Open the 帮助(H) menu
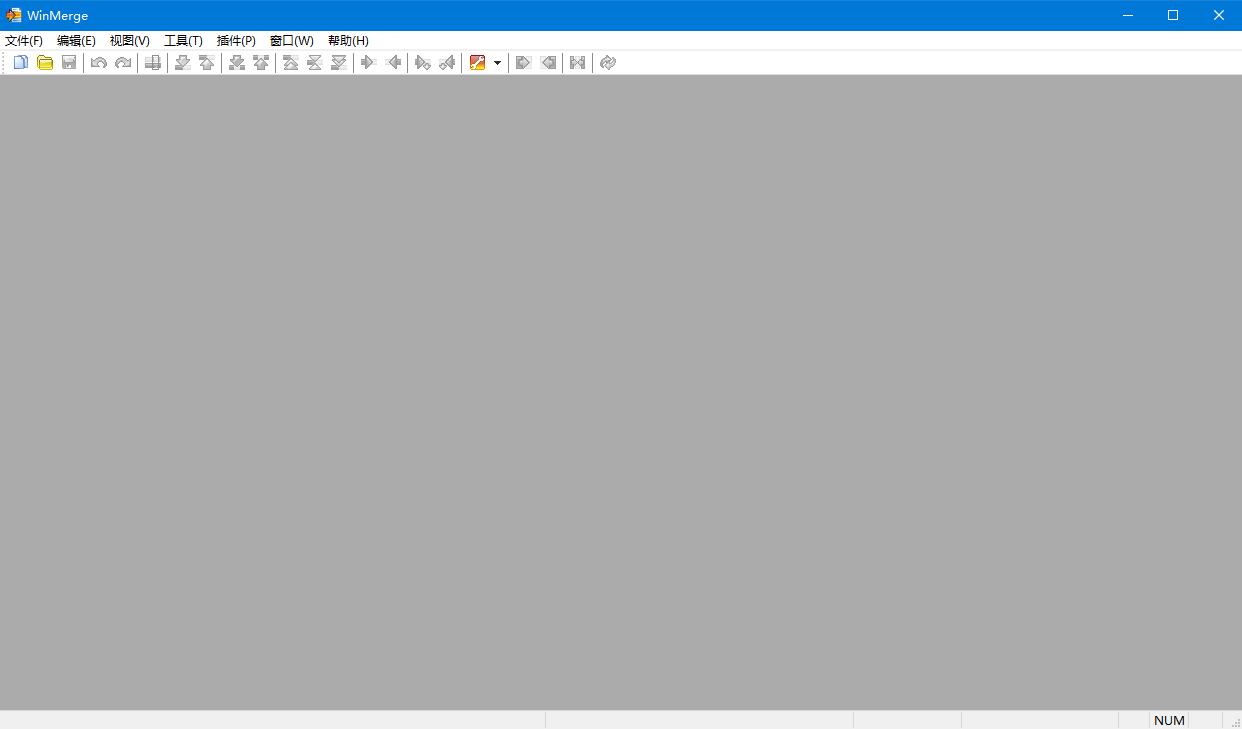The height and width of the screenshot is (729, 1242). point(347,40)
